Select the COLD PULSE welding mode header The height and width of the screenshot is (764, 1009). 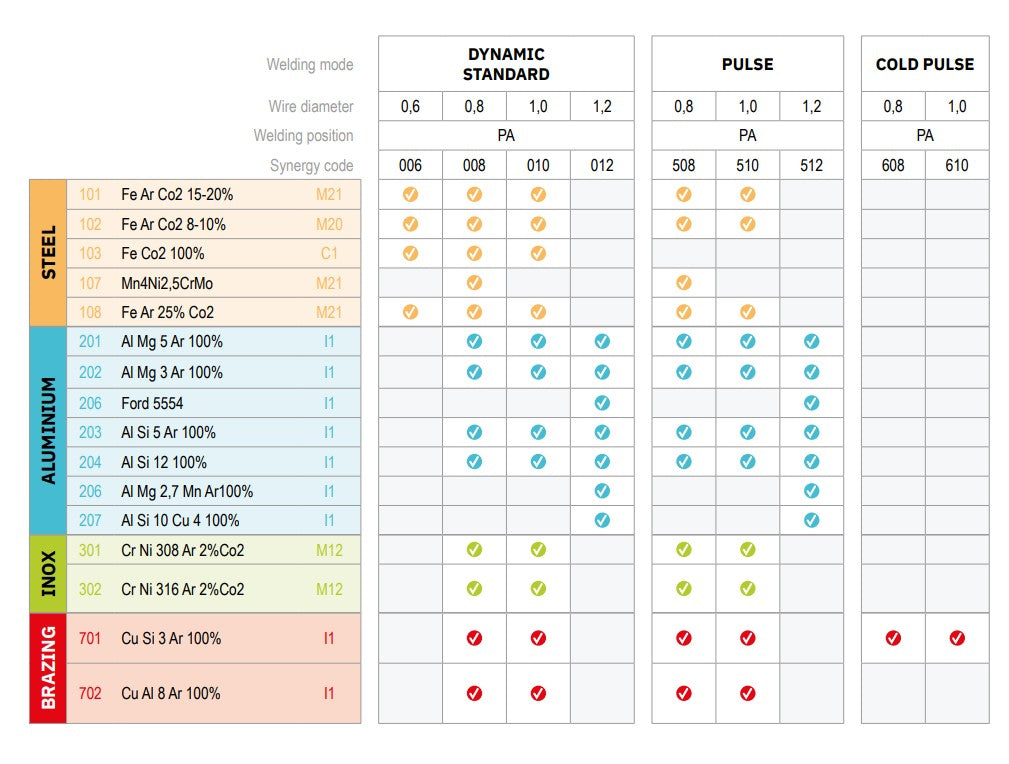[925, 64]
